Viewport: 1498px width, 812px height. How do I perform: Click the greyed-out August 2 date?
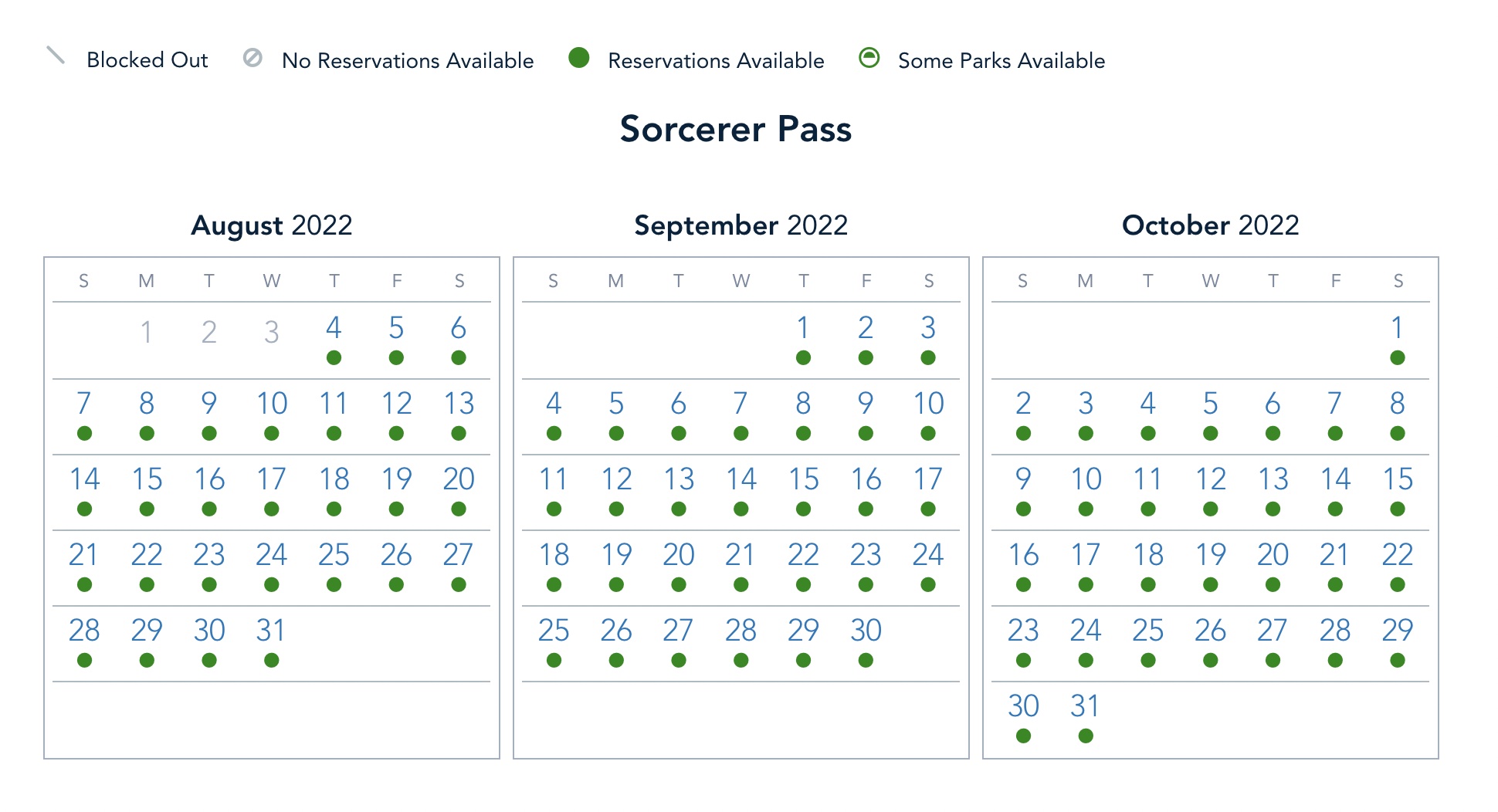pyautogui.click(x=208, y=333)
